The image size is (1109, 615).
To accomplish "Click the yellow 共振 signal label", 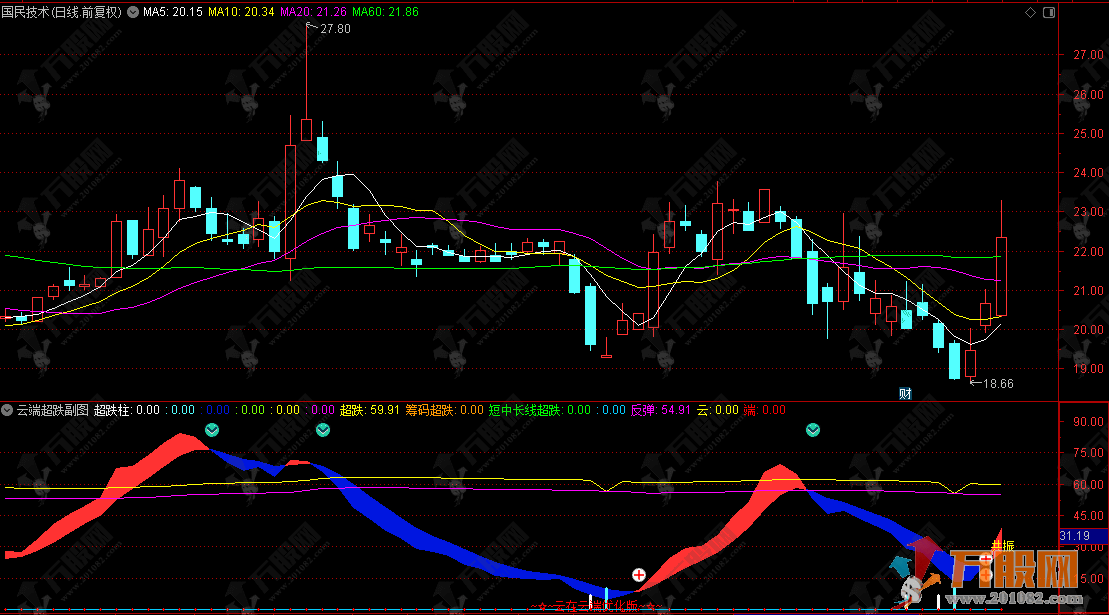I will pos(1002,545).
